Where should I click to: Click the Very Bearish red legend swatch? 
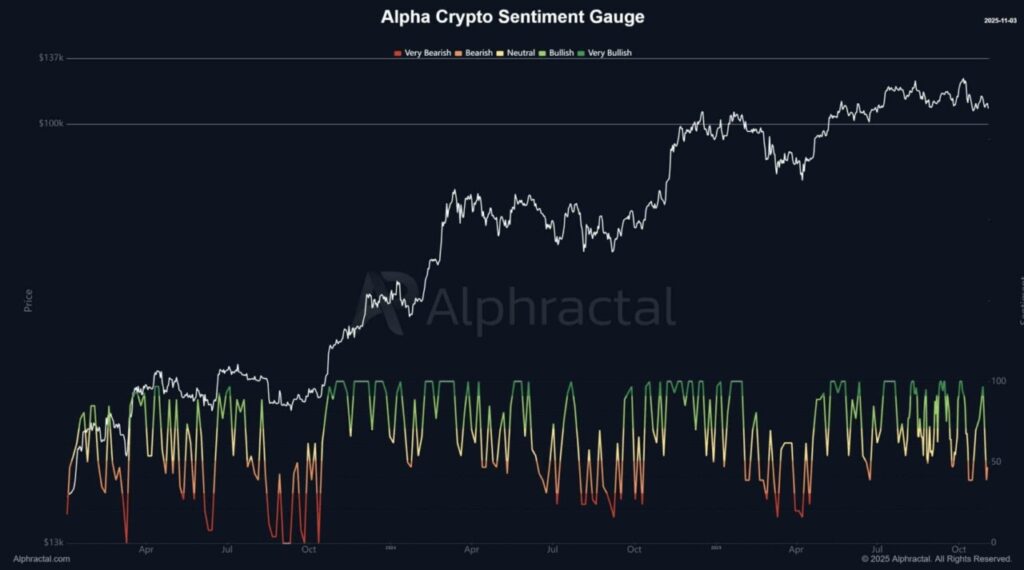[x=398, y=53]
